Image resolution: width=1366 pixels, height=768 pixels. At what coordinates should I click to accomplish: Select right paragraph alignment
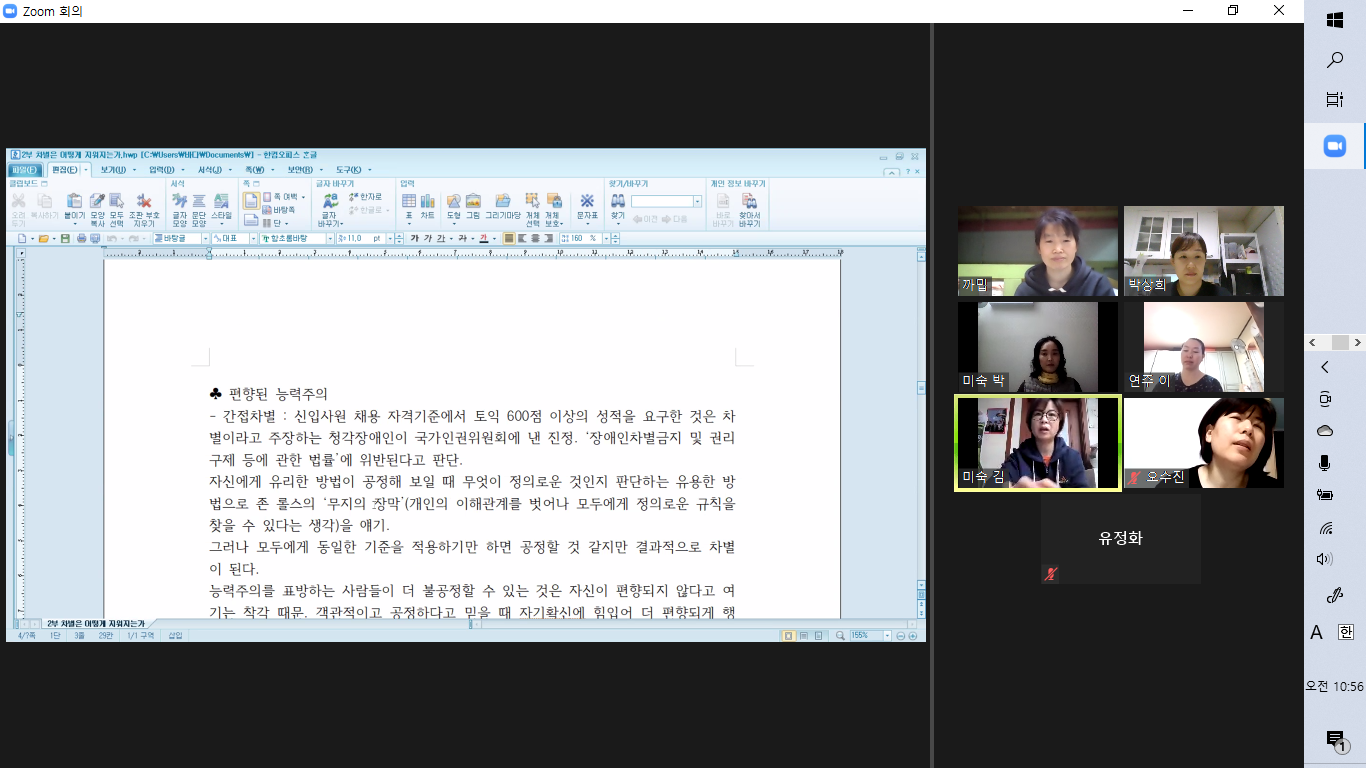(548, 239)
